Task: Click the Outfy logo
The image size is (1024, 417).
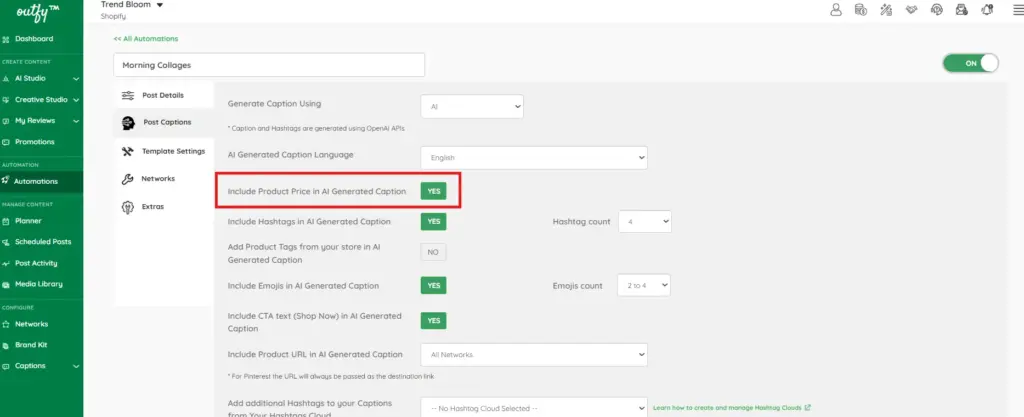Action: coord(40,11)
